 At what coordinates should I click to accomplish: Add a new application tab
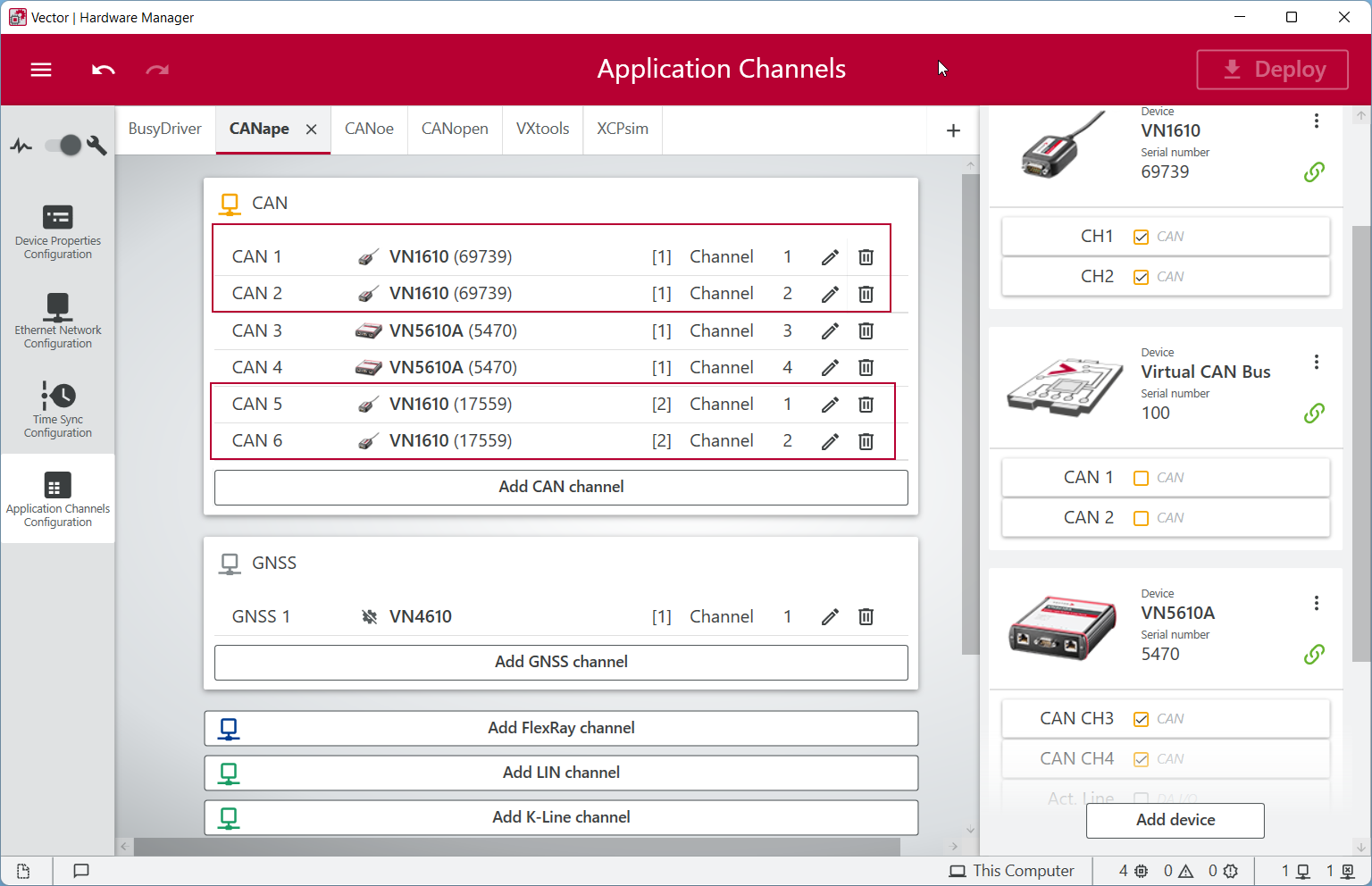(x=953, y=130)
